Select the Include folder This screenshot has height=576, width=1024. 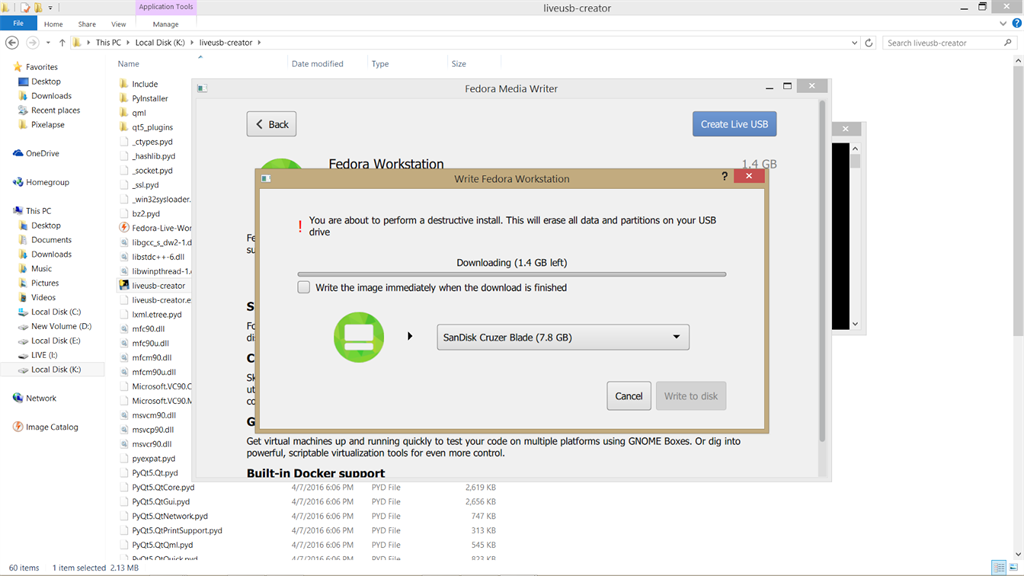pos(145,84)
